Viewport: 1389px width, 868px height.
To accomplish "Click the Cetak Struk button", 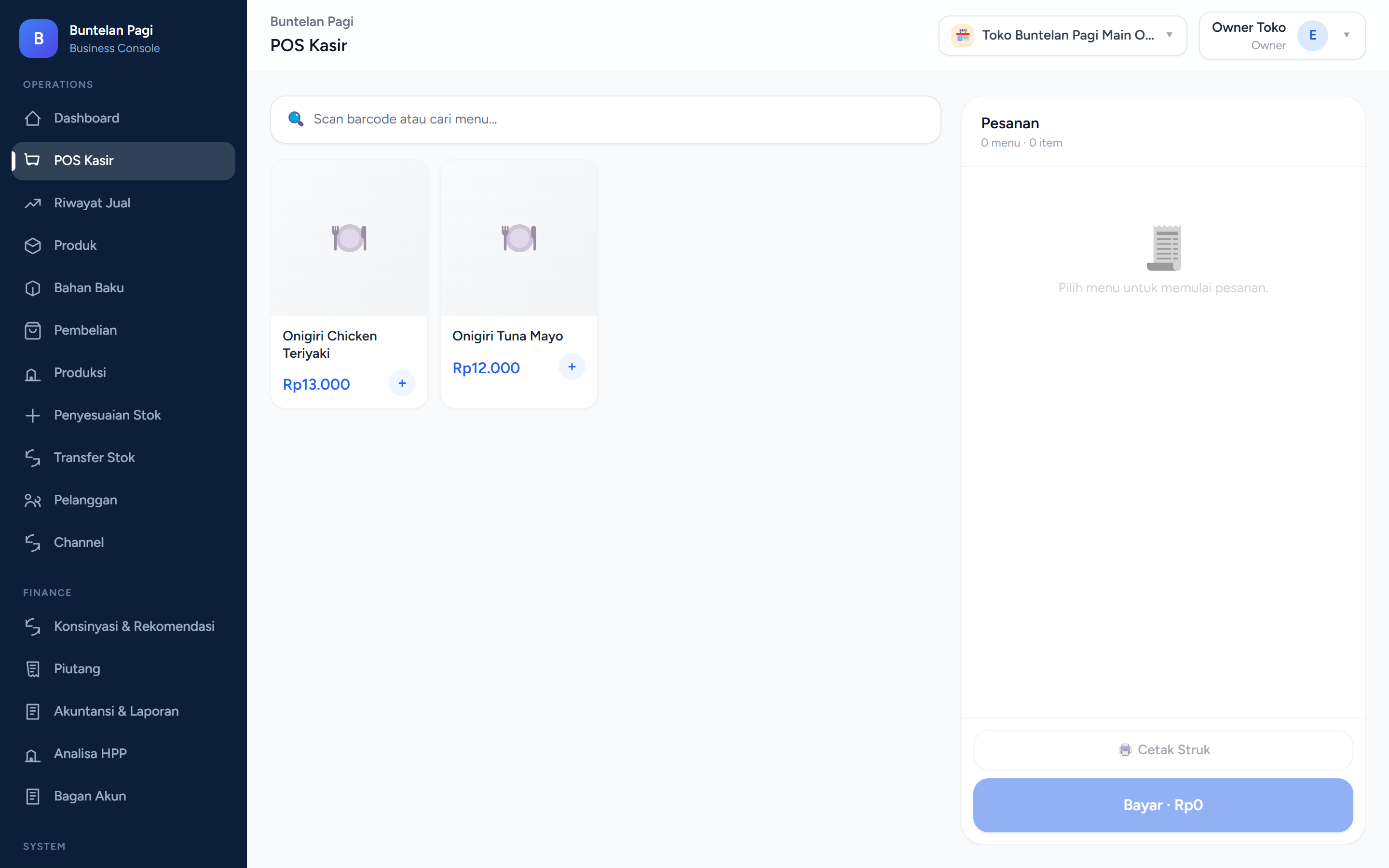I will [1163, 750].
